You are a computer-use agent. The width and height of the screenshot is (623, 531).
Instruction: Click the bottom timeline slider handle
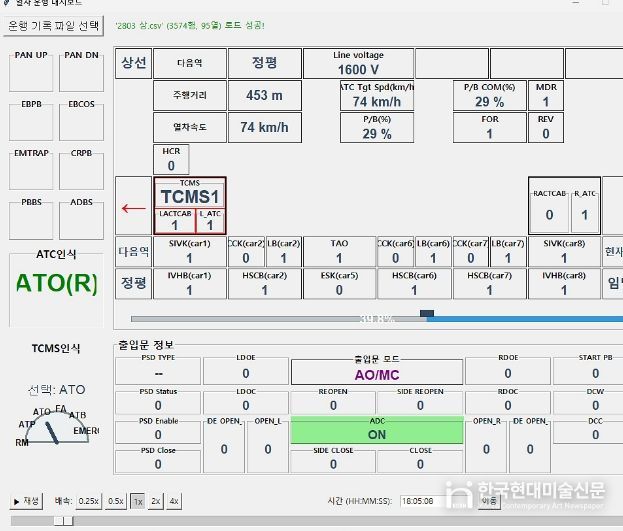(x=63, y=520)
